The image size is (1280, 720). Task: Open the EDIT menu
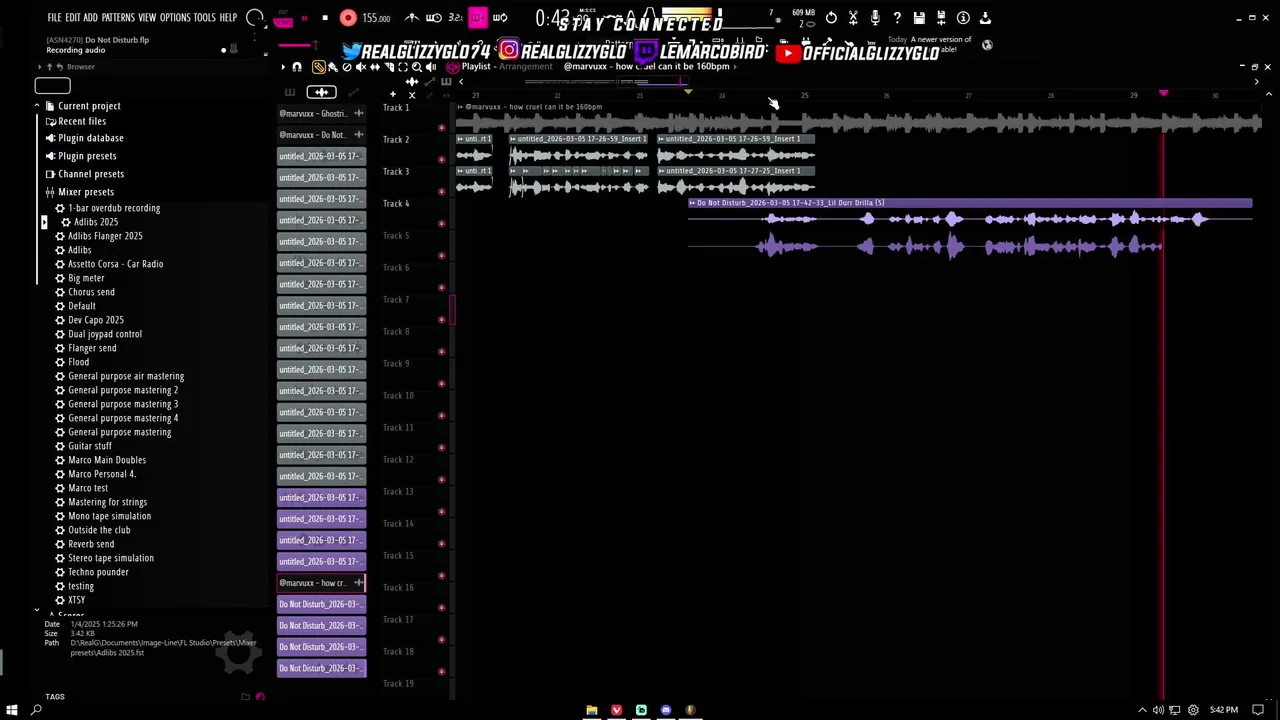(x=73, y=18)
